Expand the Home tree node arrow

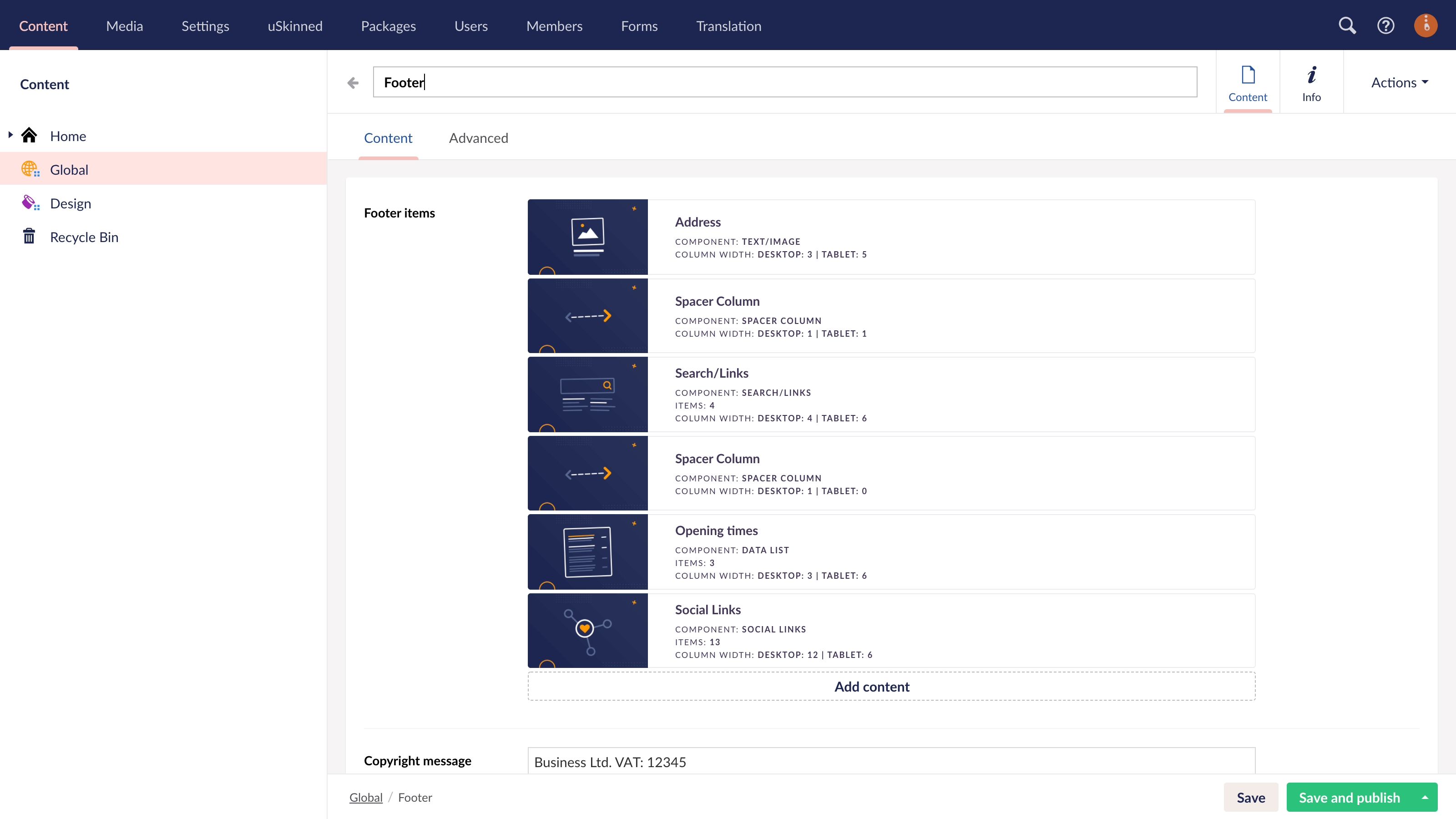(10, 135)
